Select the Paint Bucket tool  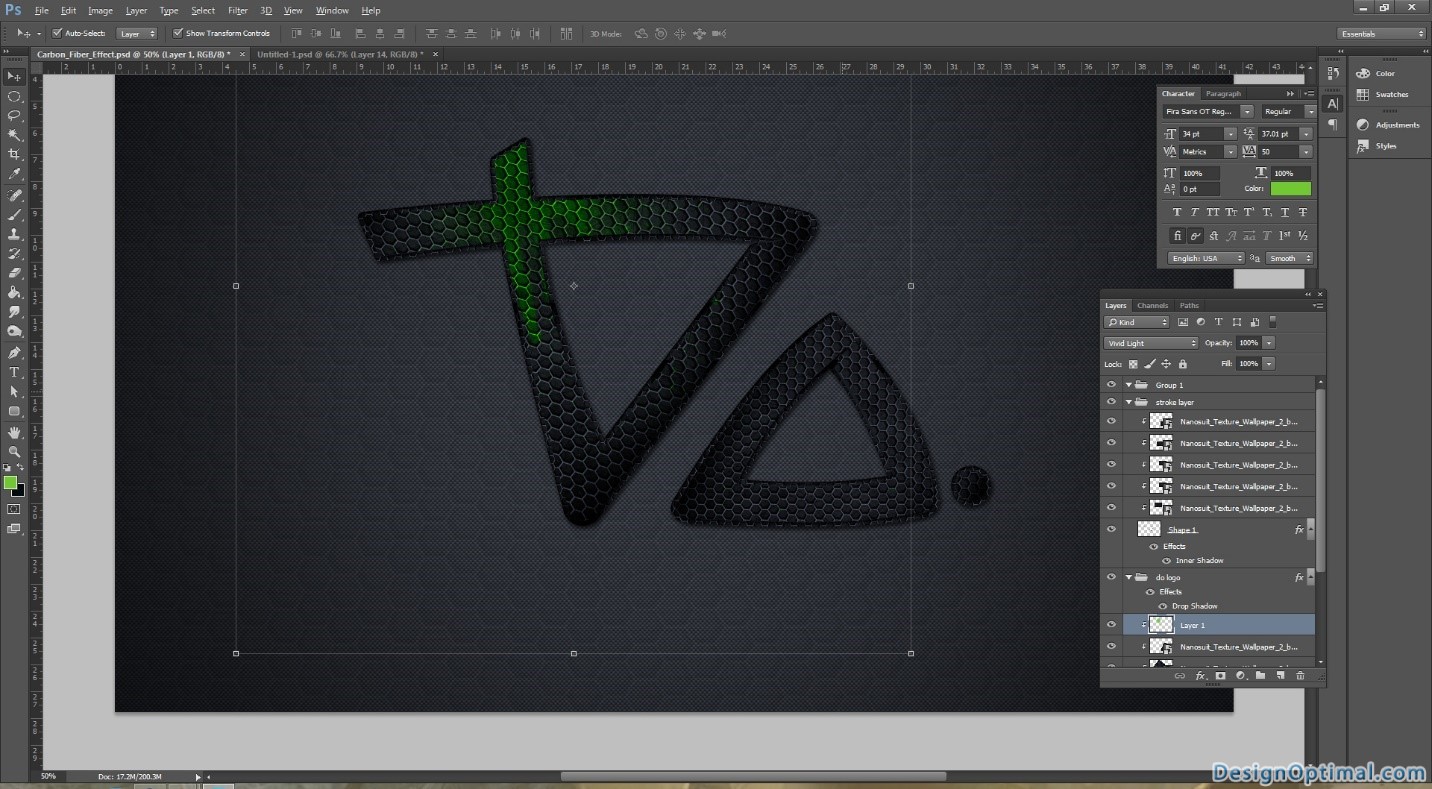(x=14, y=293)
